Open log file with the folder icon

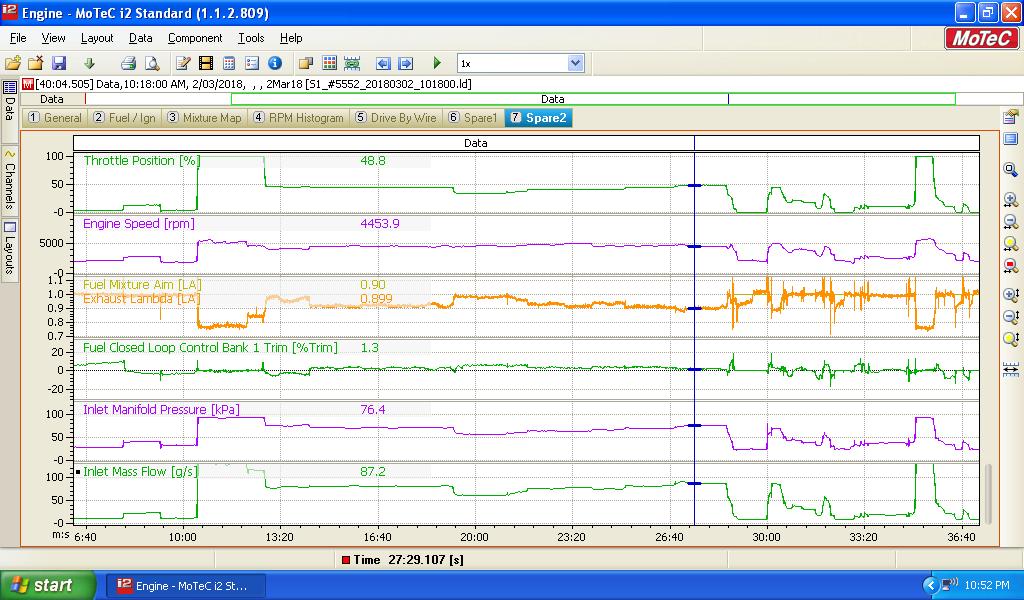(13, 63)
